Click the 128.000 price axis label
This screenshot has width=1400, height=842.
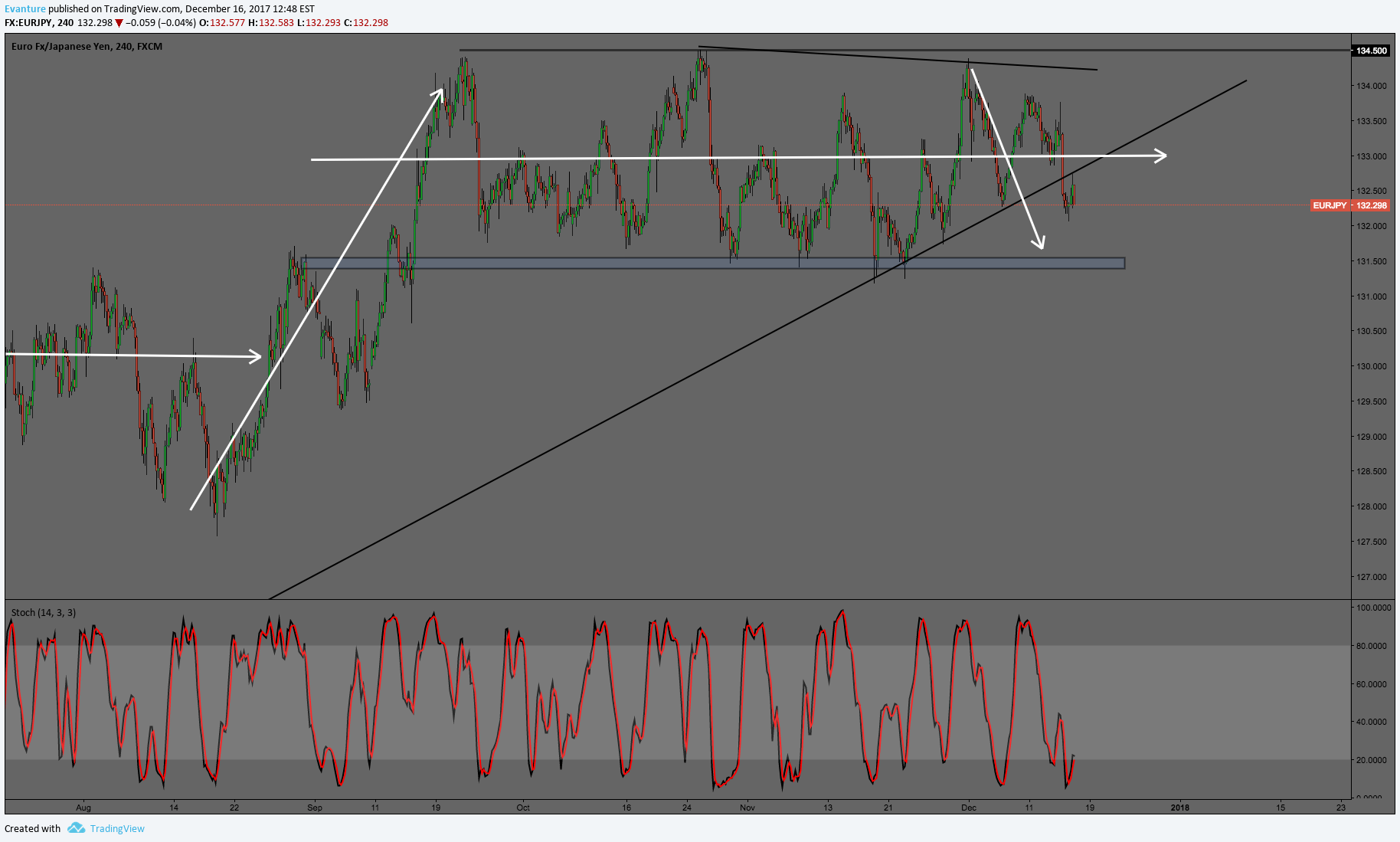(1372, 506)
